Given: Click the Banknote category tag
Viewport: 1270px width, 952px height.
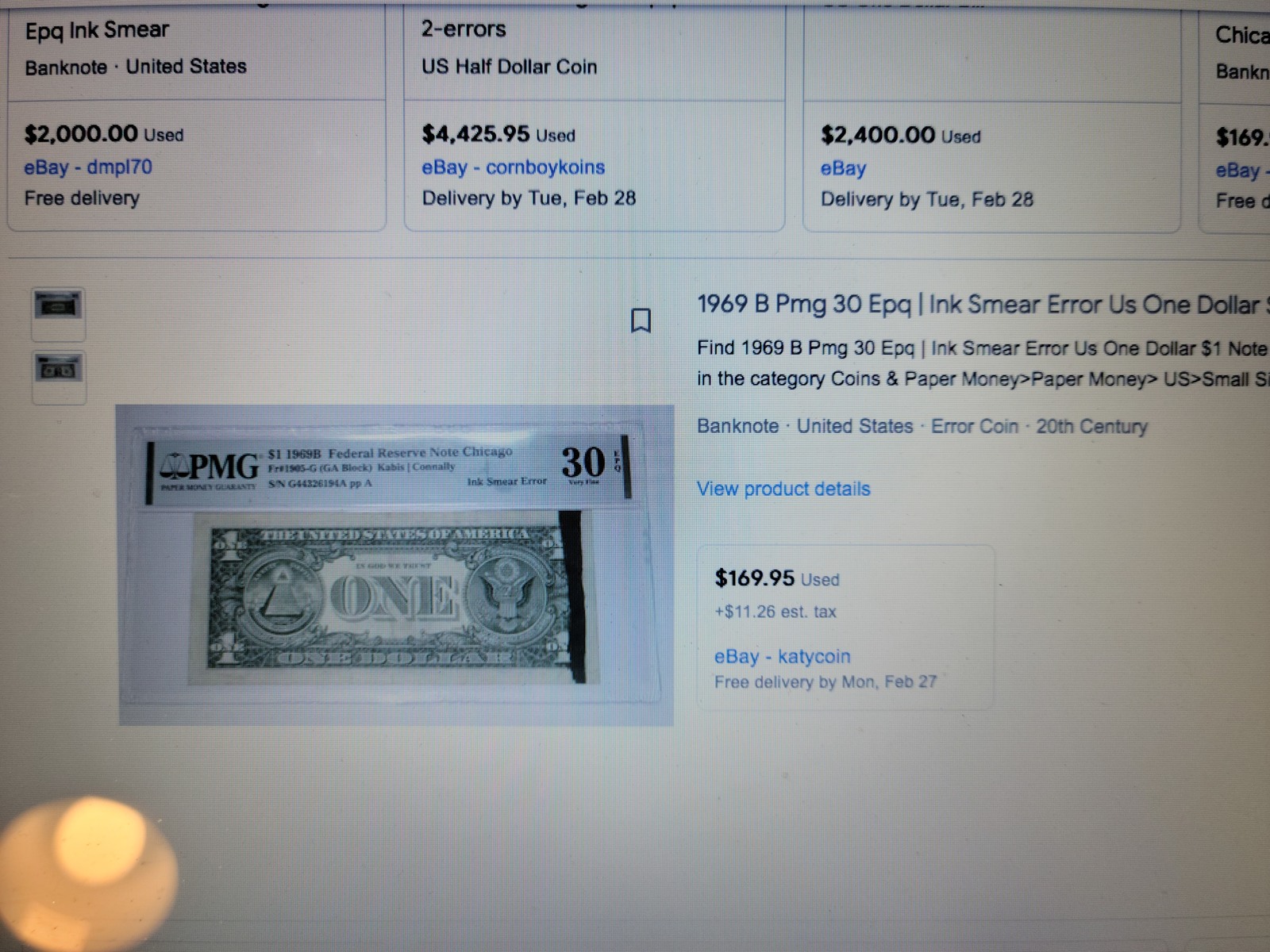Looking at the screenshot, I should pyautogui.click(x=737, y=426).
